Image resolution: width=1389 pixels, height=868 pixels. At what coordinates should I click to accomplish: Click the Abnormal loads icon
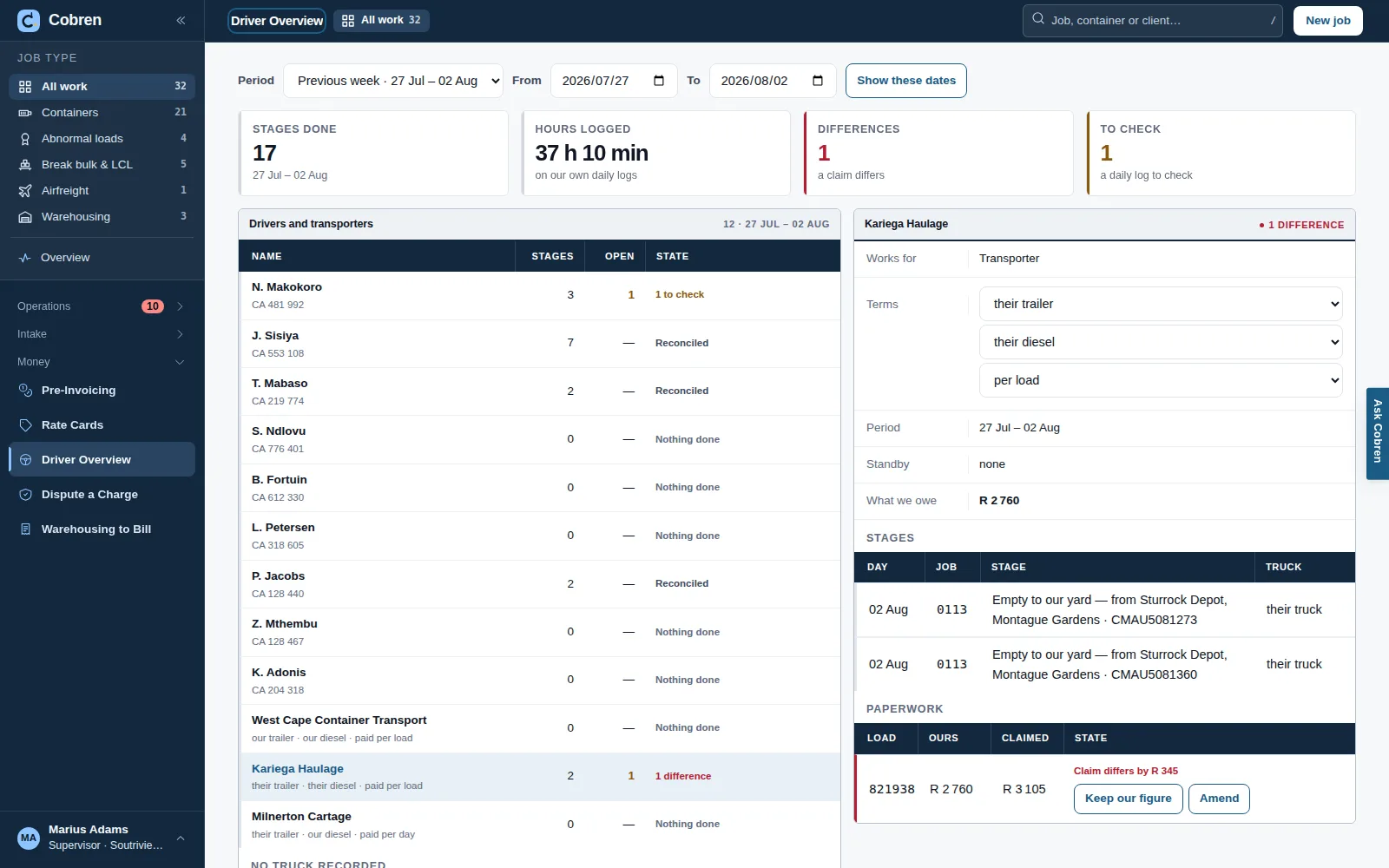coord(25,139)
